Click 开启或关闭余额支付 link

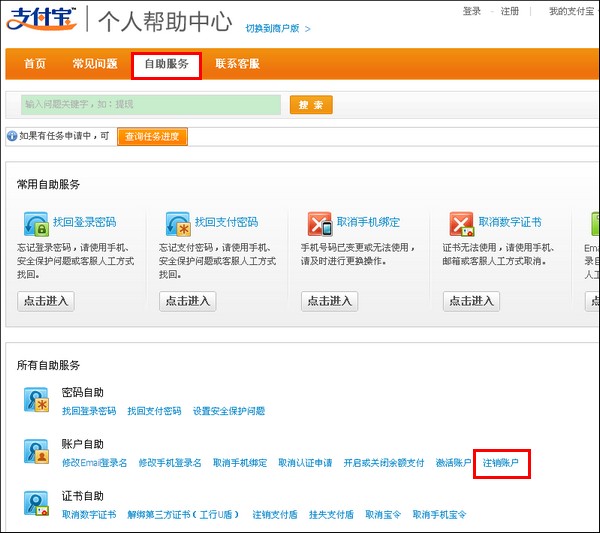(384, 463)
